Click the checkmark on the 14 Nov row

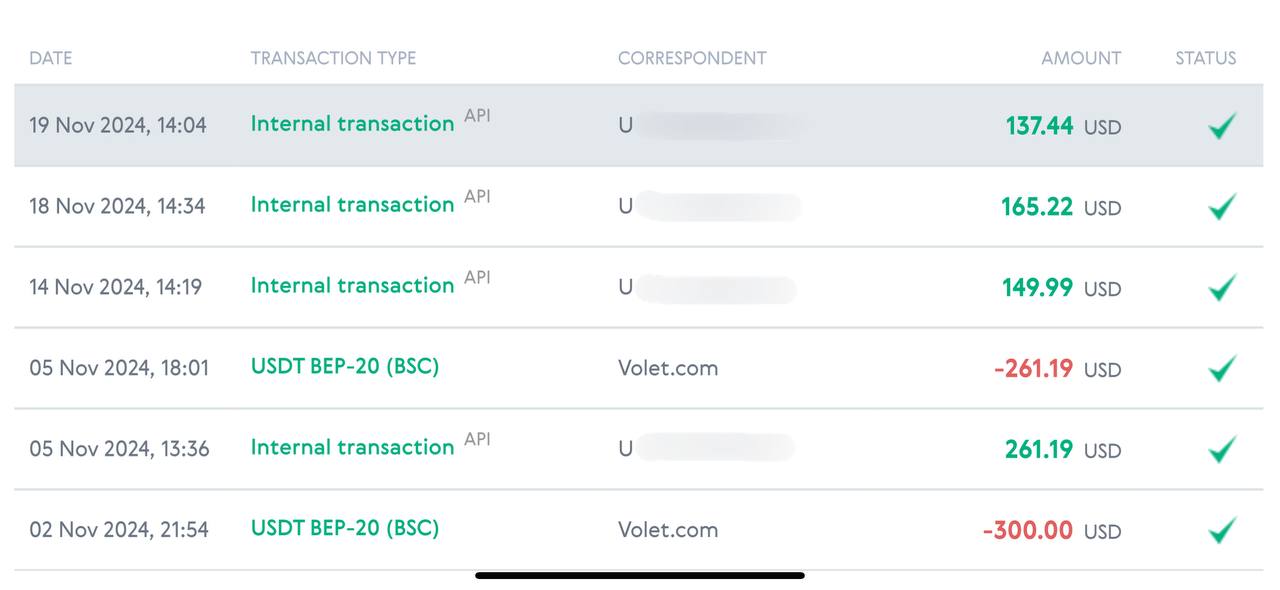pyautogui.click(x=1221, y=288)
